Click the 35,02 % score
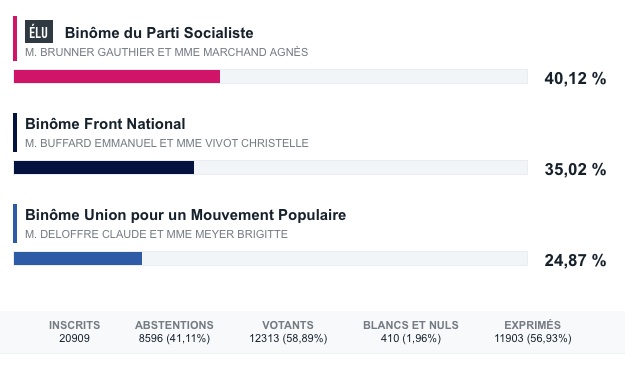Image resolution: width=625 pixels, height=366 pixels. pyautogui.click(x=575, y=169)
